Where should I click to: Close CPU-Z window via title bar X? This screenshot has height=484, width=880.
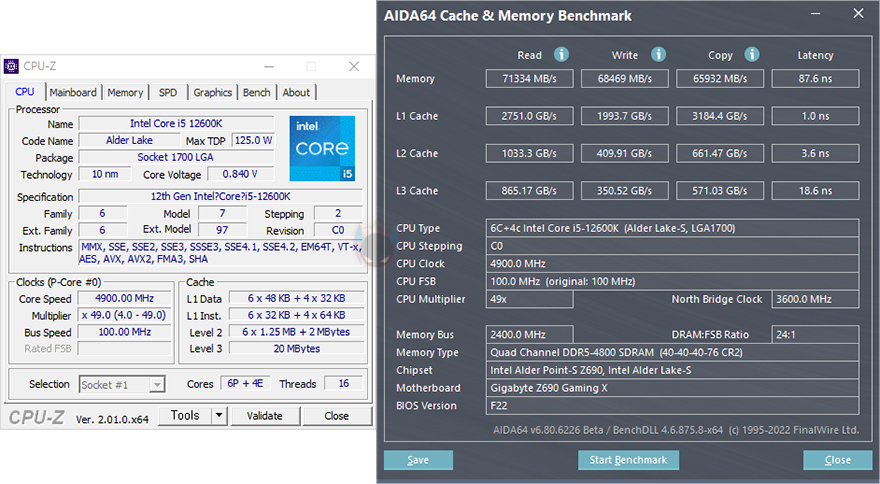click(354, 67)
